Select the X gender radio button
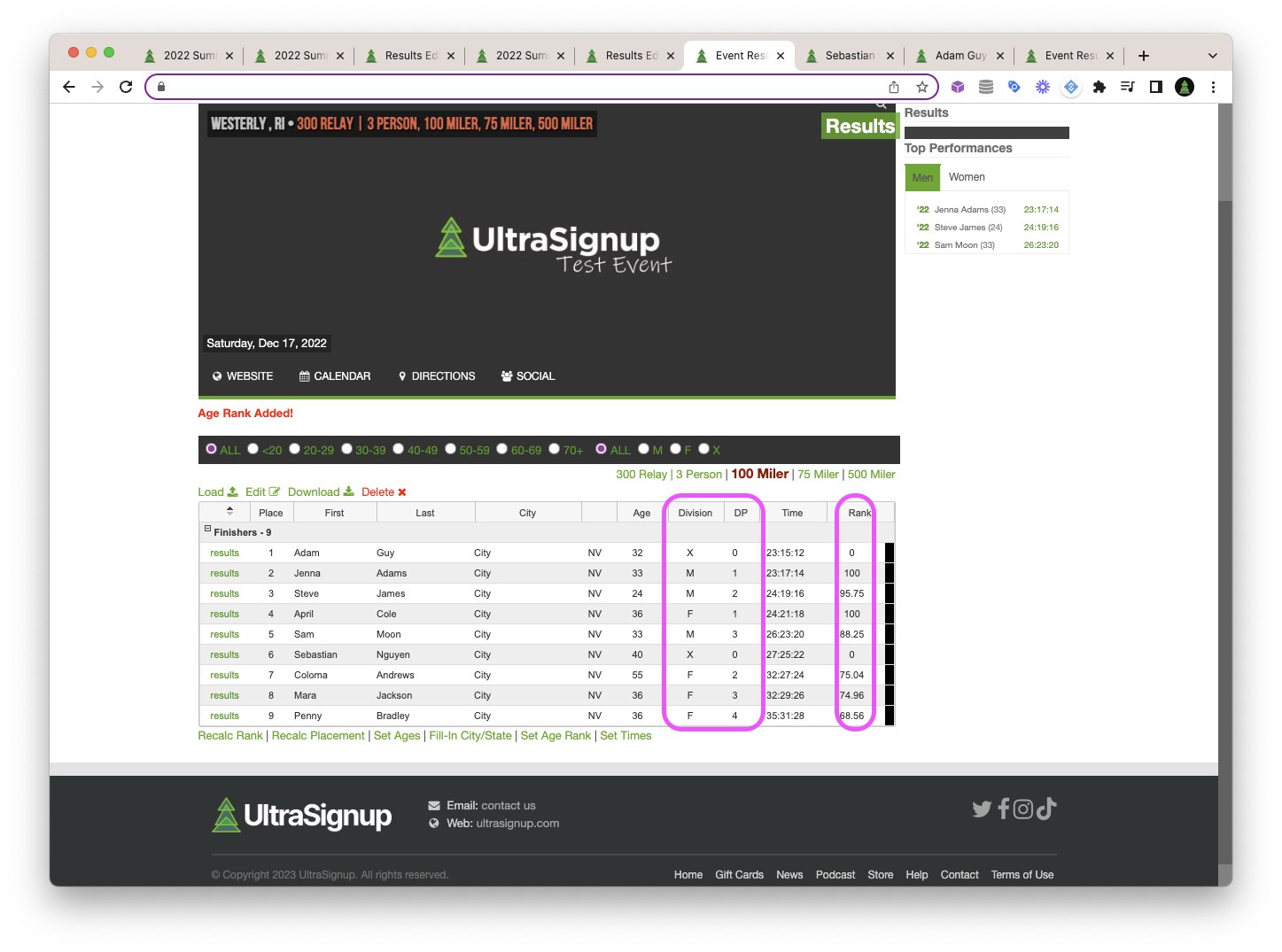 pyautogui.click(x=704, y=449)
